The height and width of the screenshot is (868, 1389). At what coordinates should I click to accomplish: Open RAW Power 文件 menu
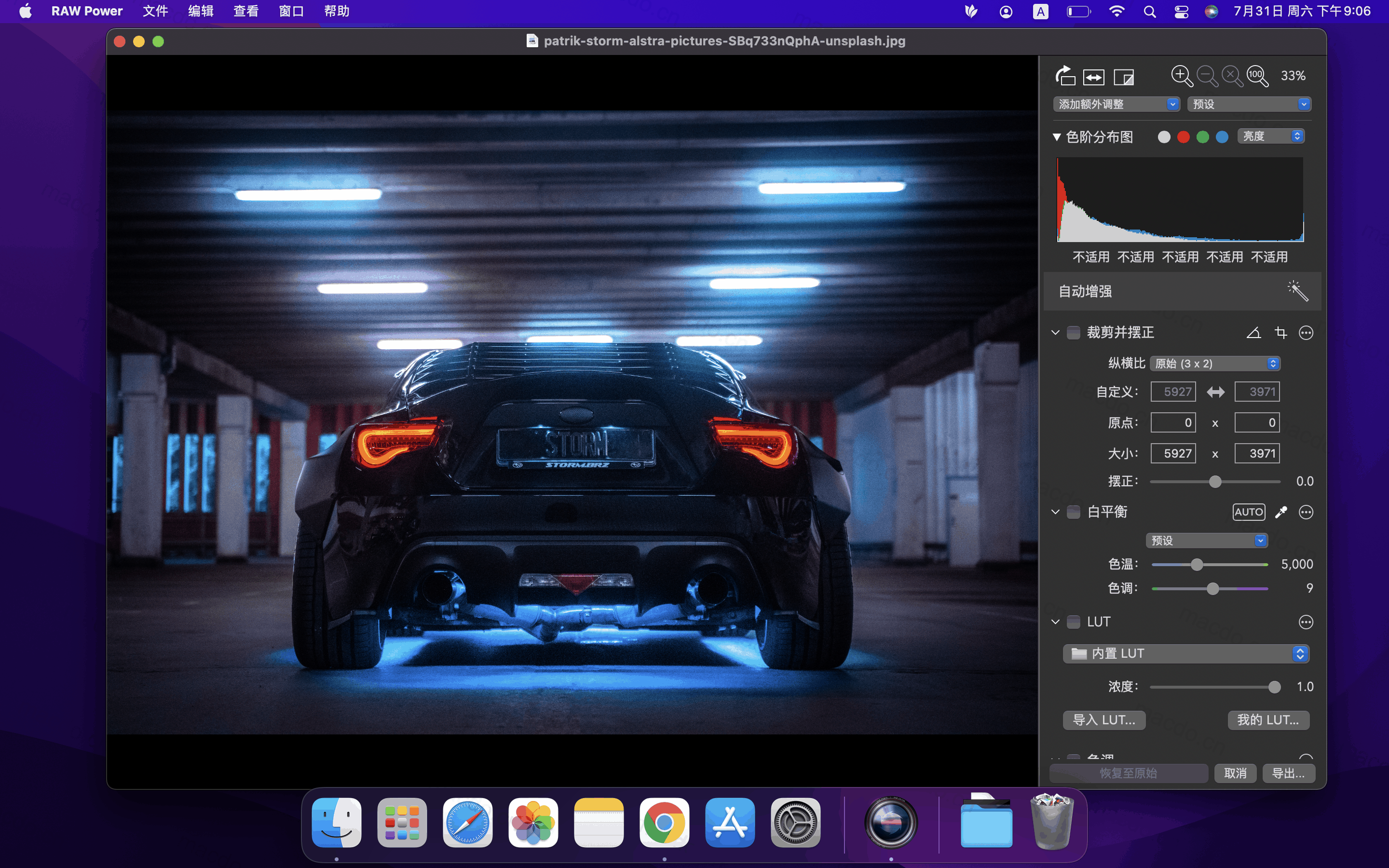tap(155, 11)
